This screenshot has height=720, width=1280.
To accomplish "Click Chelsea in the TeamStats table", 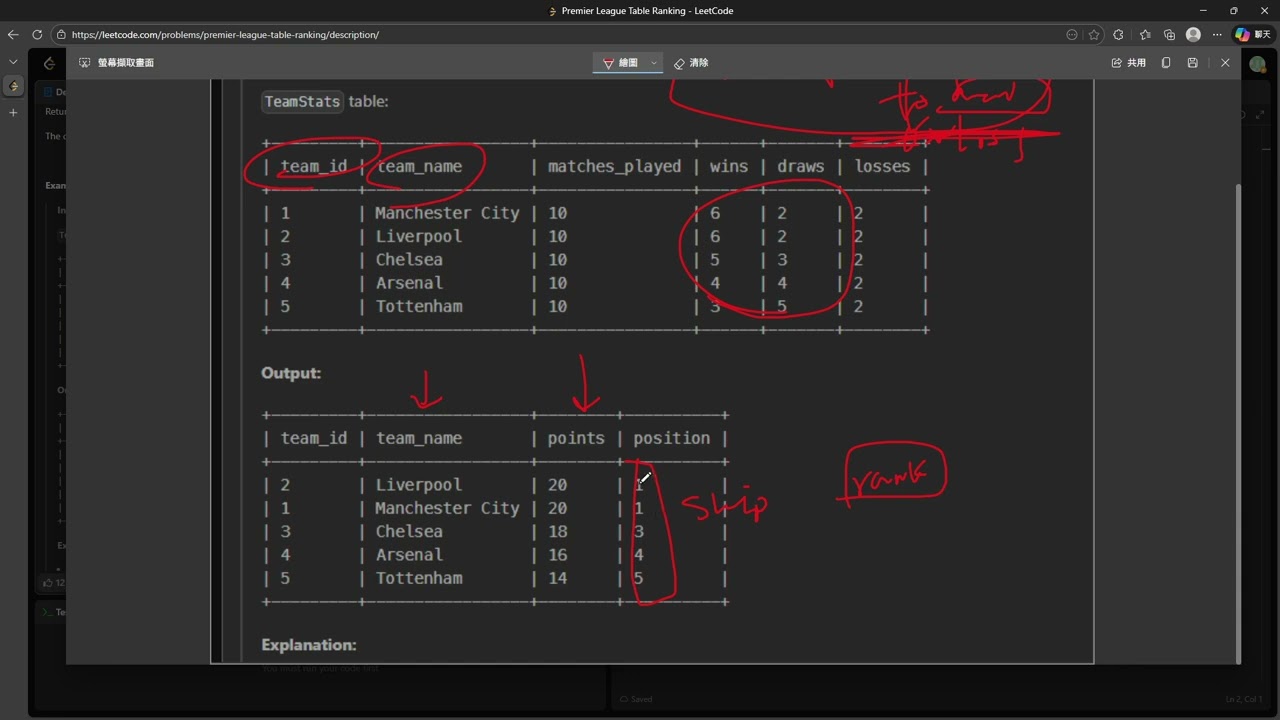I will [409, 260].
